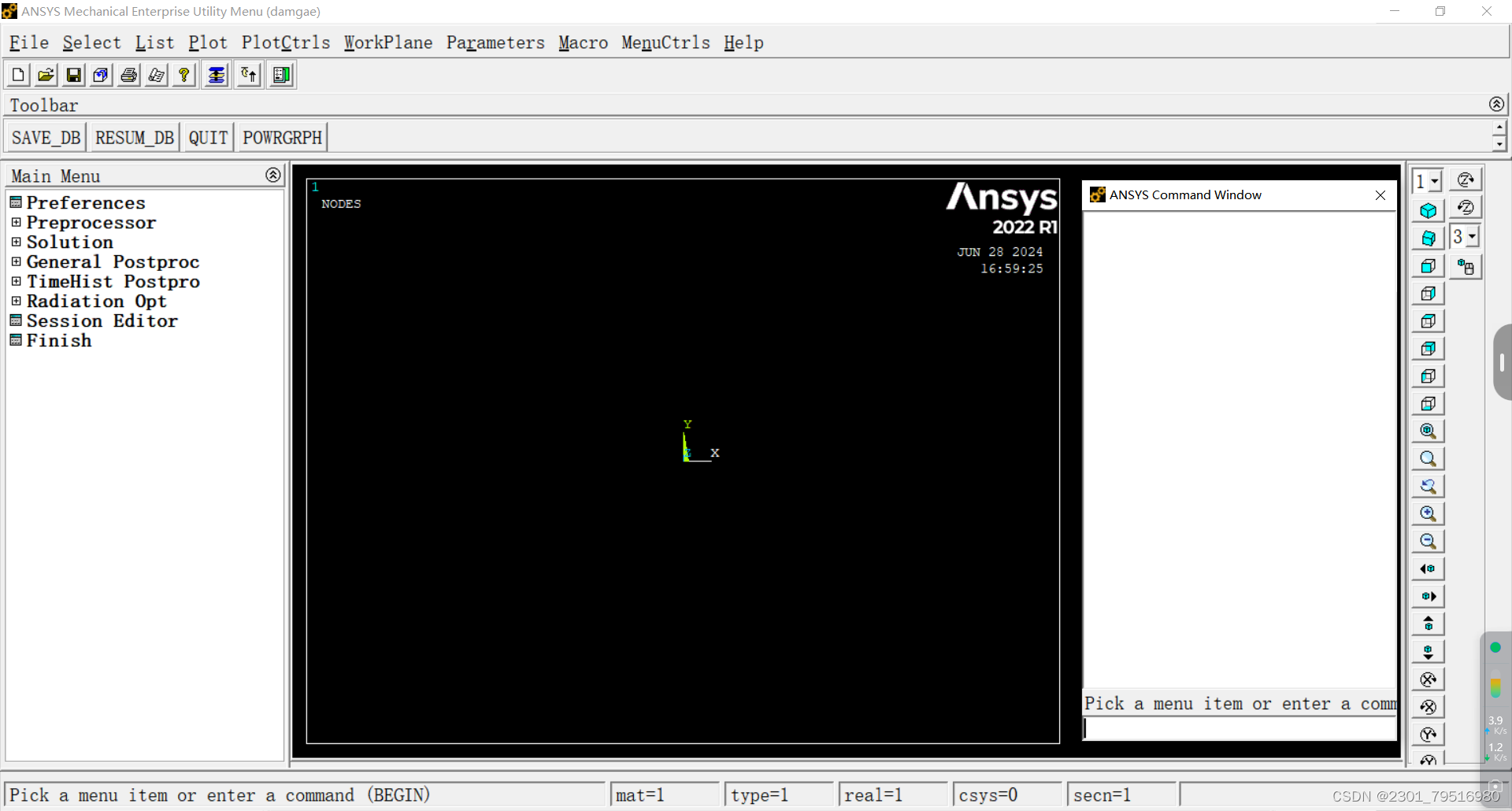1512x811 pixels.
Task: Click the Toolbar panel collapse chevron
Action: [x=1497, y=104]
